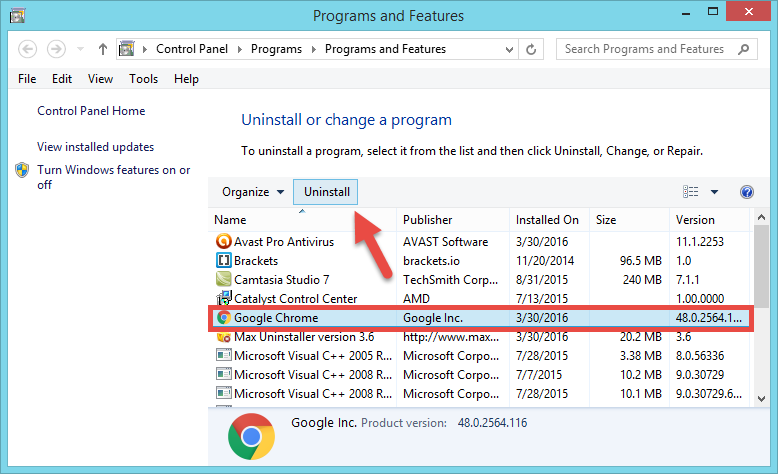The image size is (778, 474).
Task: Open the View menu
Action: pos(100,79)
